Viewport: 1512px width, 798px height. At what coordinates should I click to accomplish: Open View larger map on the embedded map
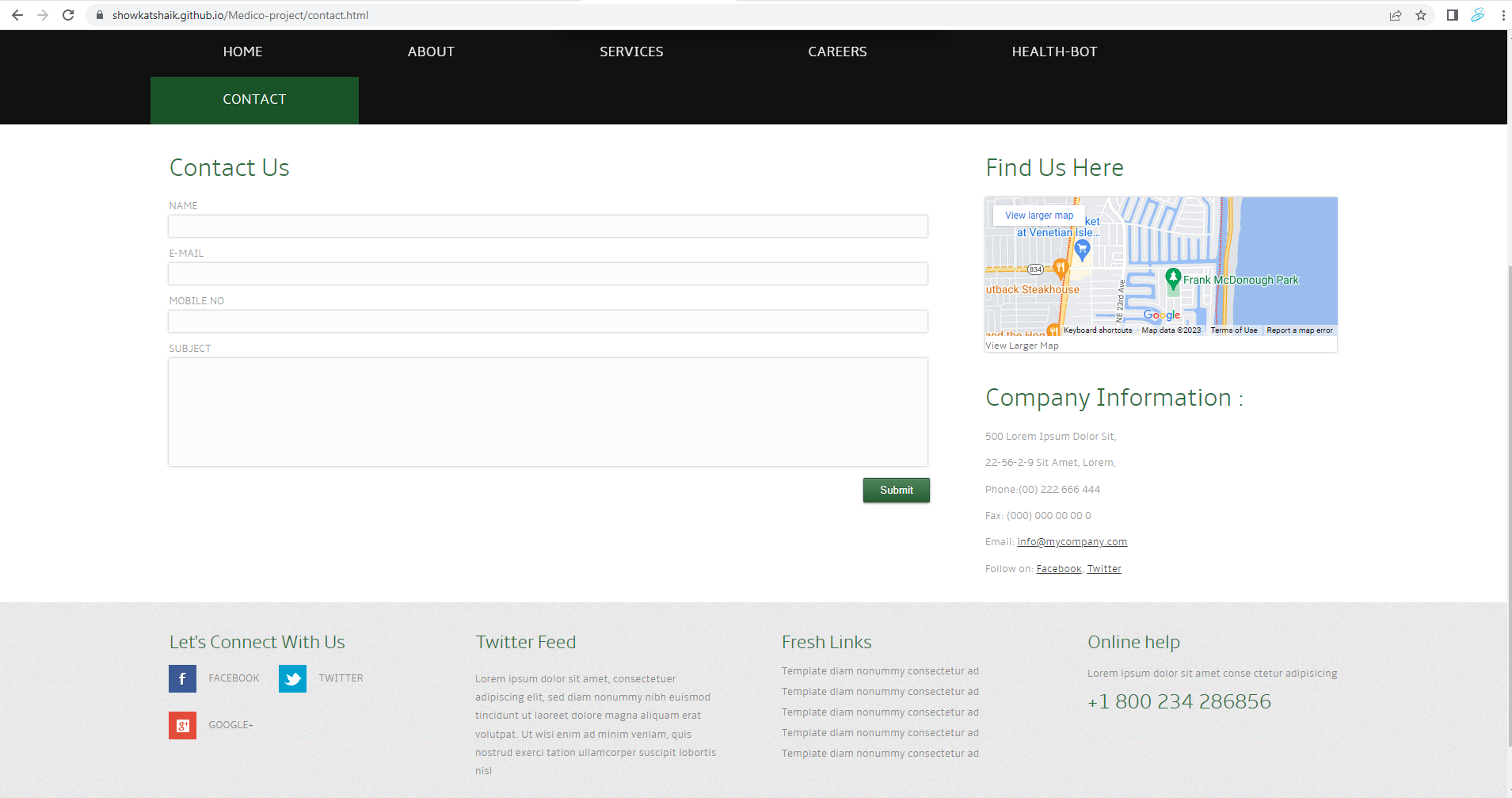point(1038,215)
